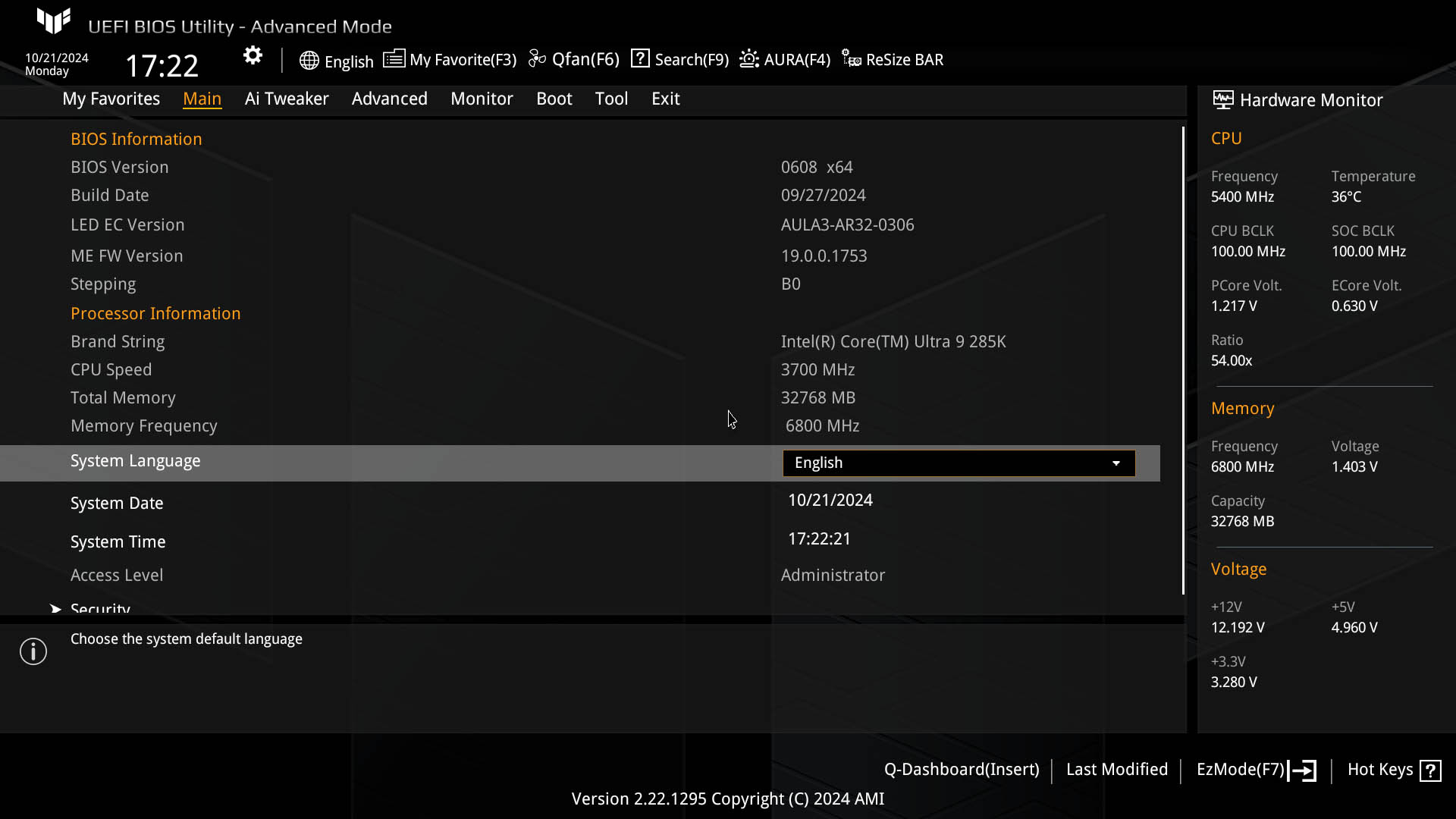Click the Last Modified button
The height and width of the screenshot is (819, 1456).
[x=1117, y=770]
